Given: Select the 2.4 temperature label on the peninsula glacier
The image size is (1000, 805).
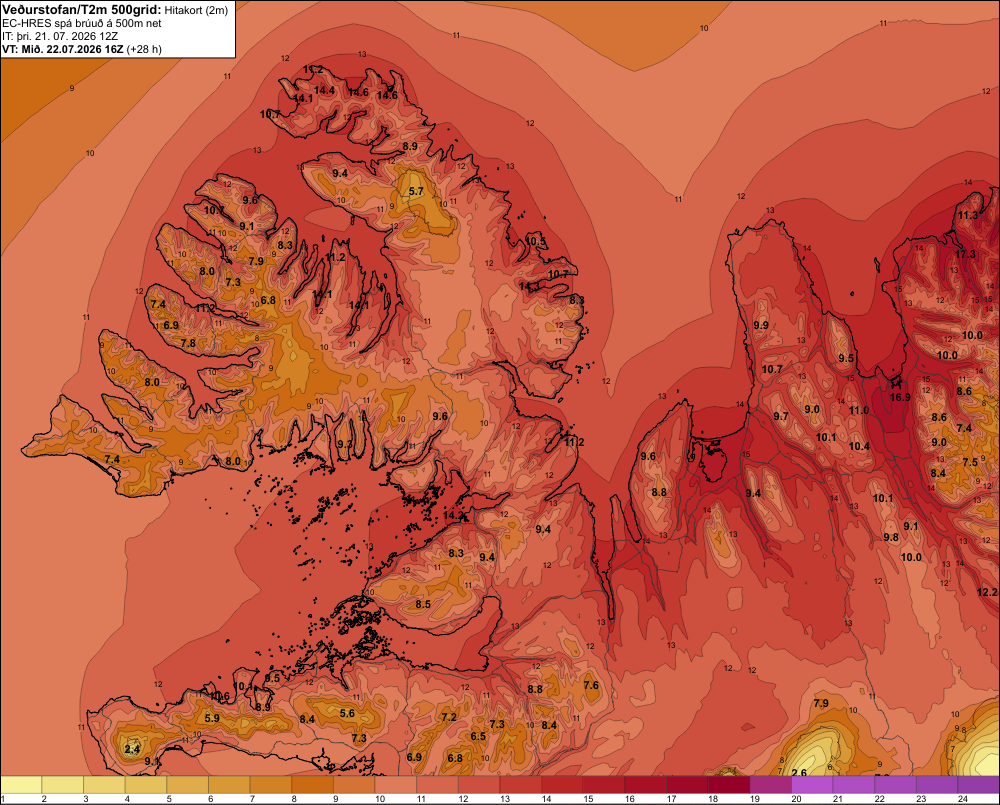Looking at the screenshot, I should click(132, 749).
